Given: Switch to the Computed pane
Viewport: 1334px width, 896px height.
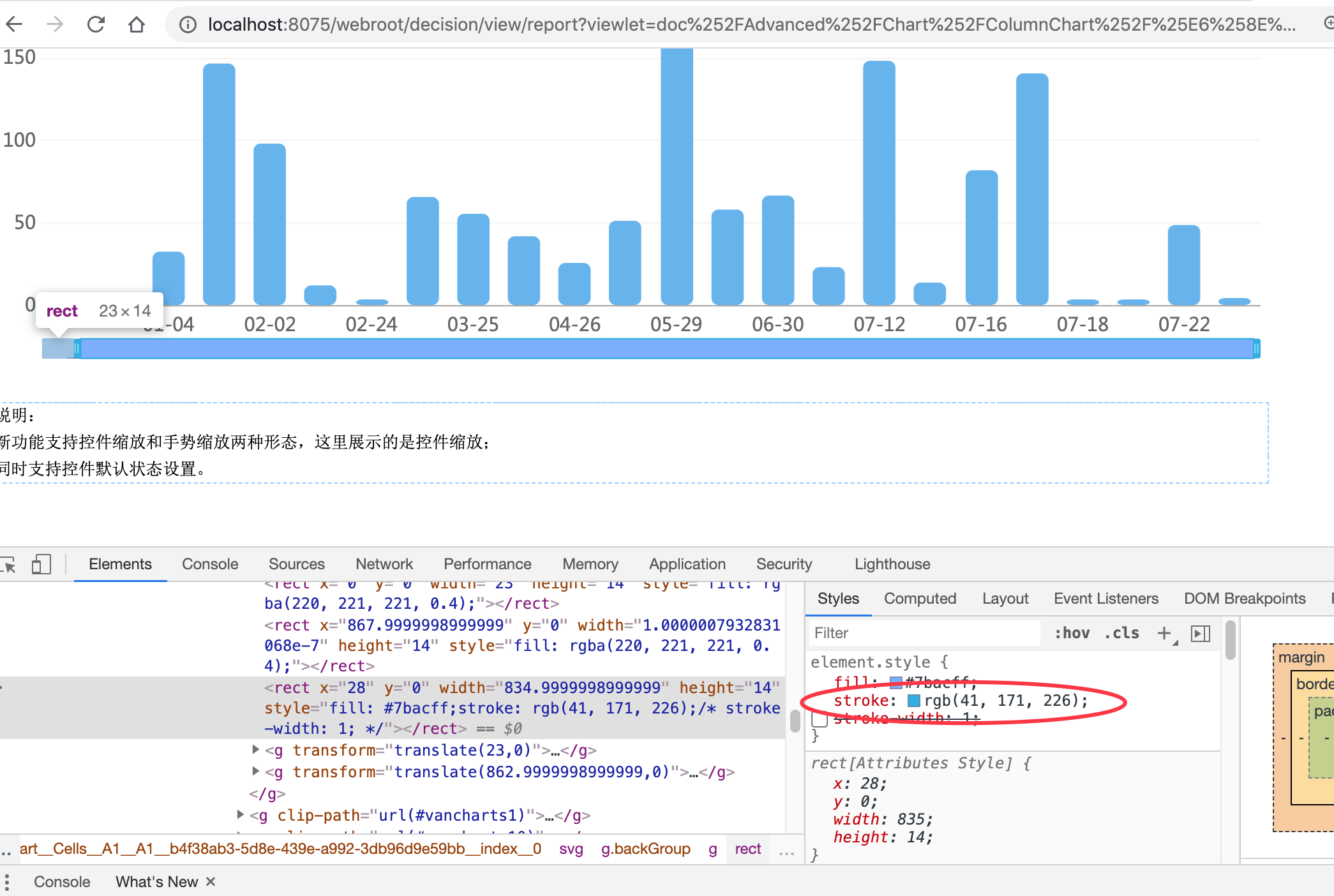Looking at the screenshot, I should [x=920, y=599].
